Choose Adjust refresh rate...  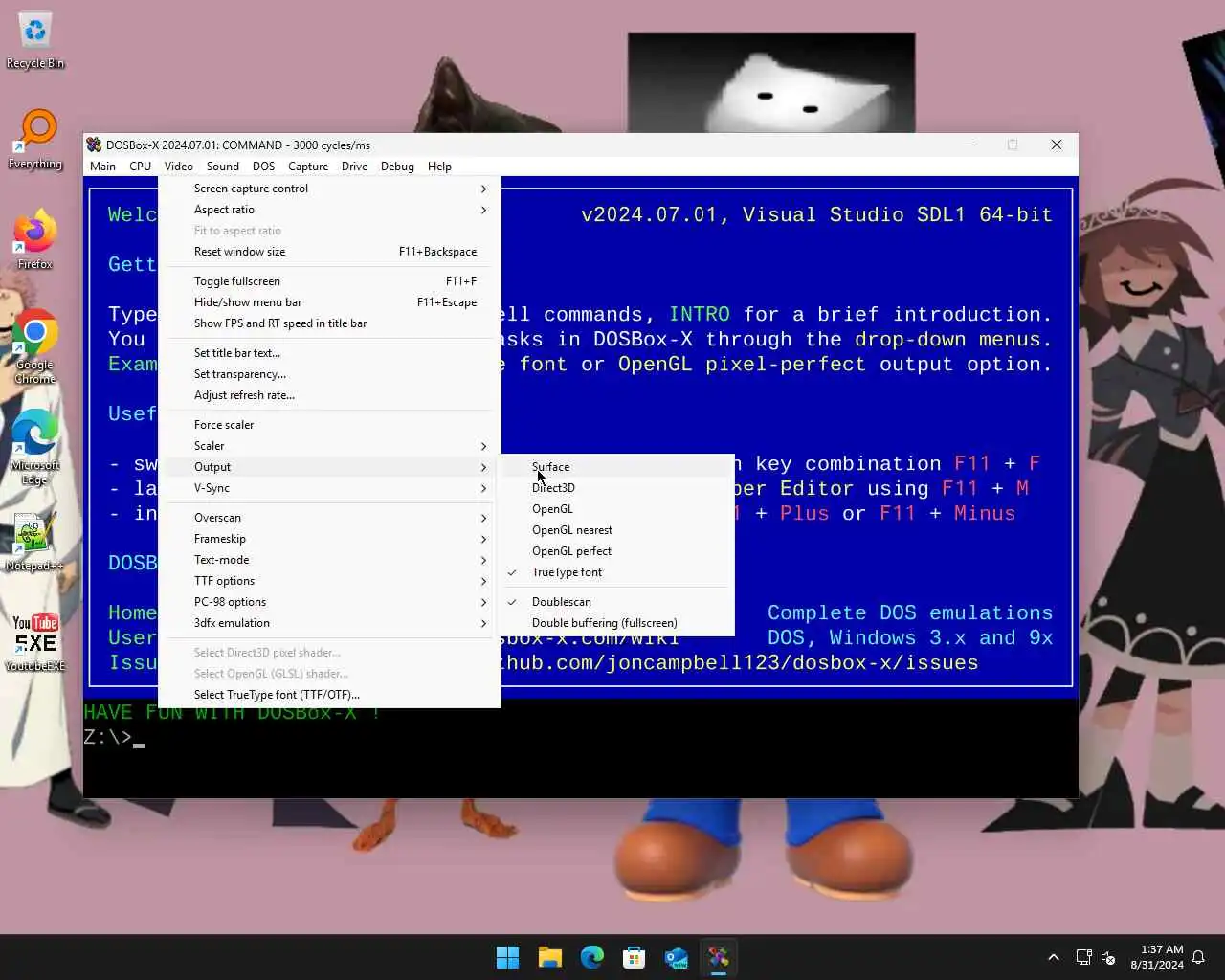tap(329, 395)
